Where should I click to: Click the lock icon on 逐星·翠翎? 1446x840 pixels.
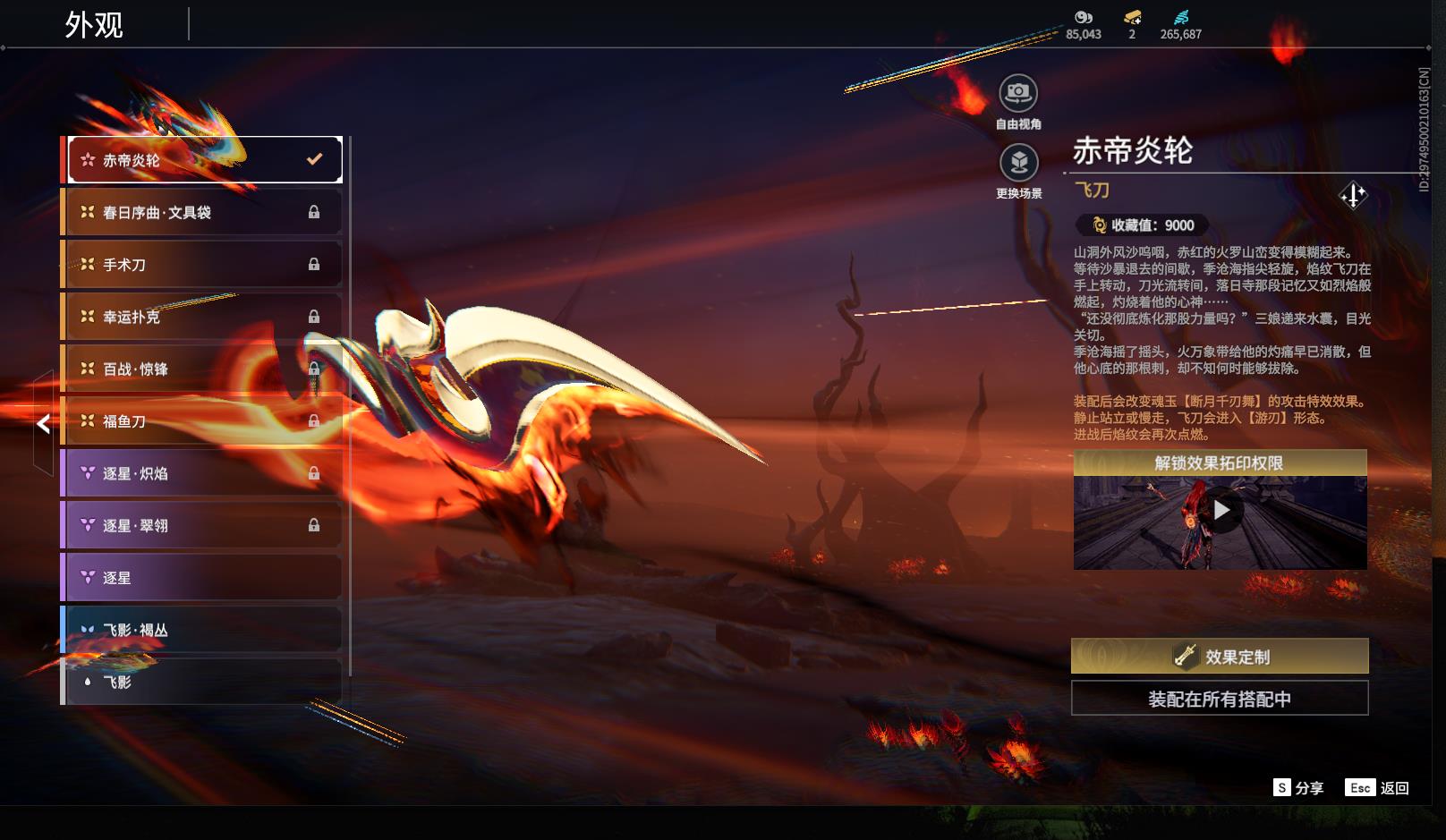click(315, 525)
